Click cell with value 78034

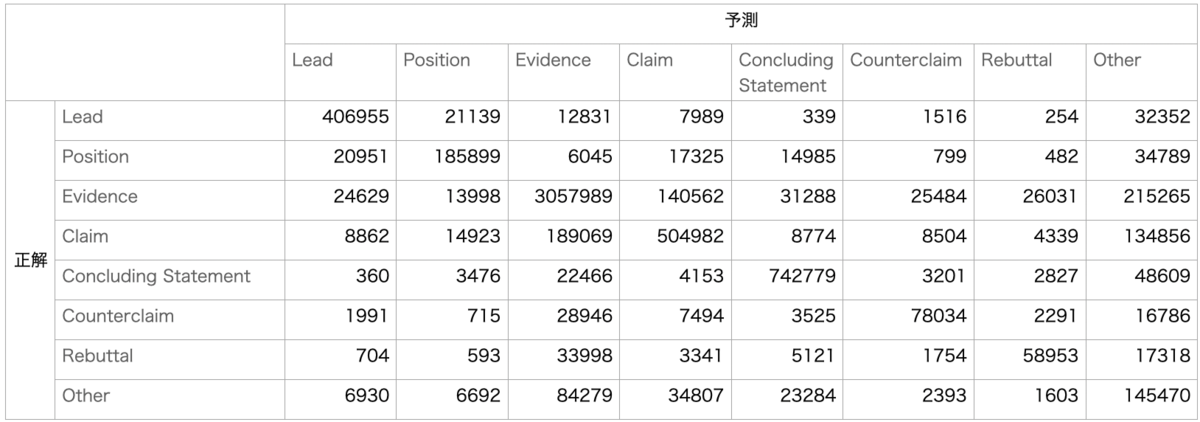[x=908, y=317]
